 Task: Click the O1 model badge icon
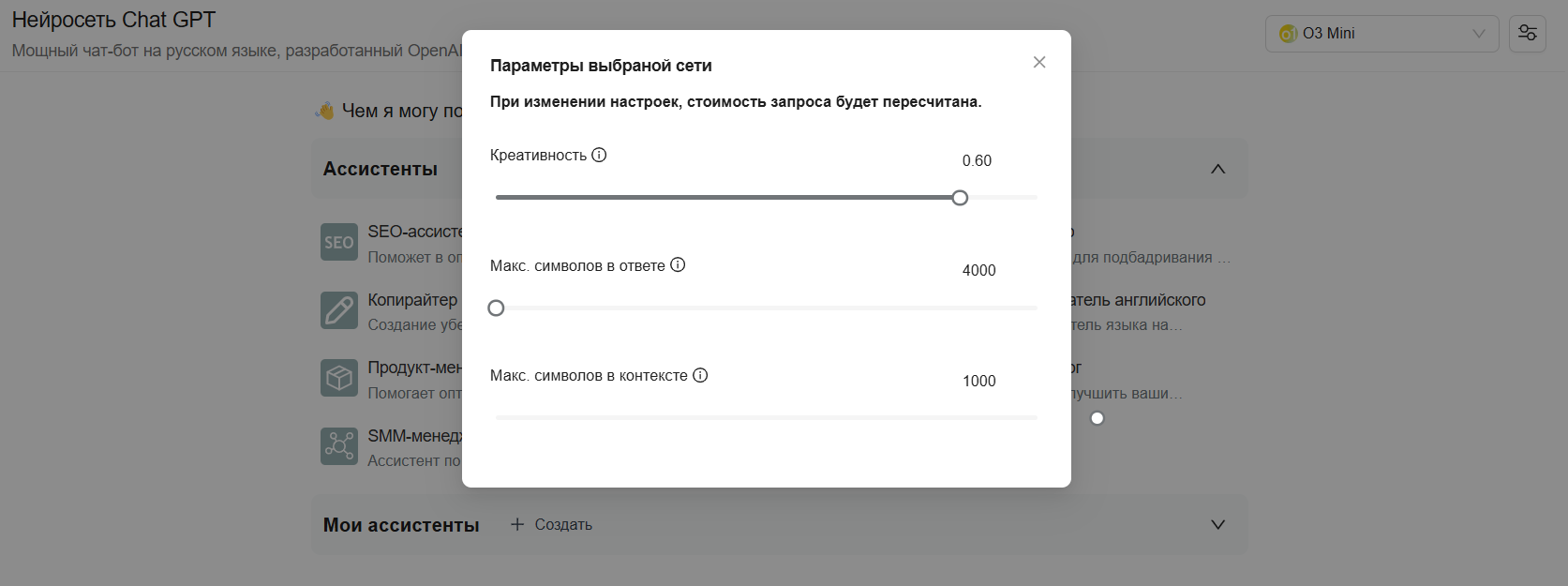(x=1289, y=33)
